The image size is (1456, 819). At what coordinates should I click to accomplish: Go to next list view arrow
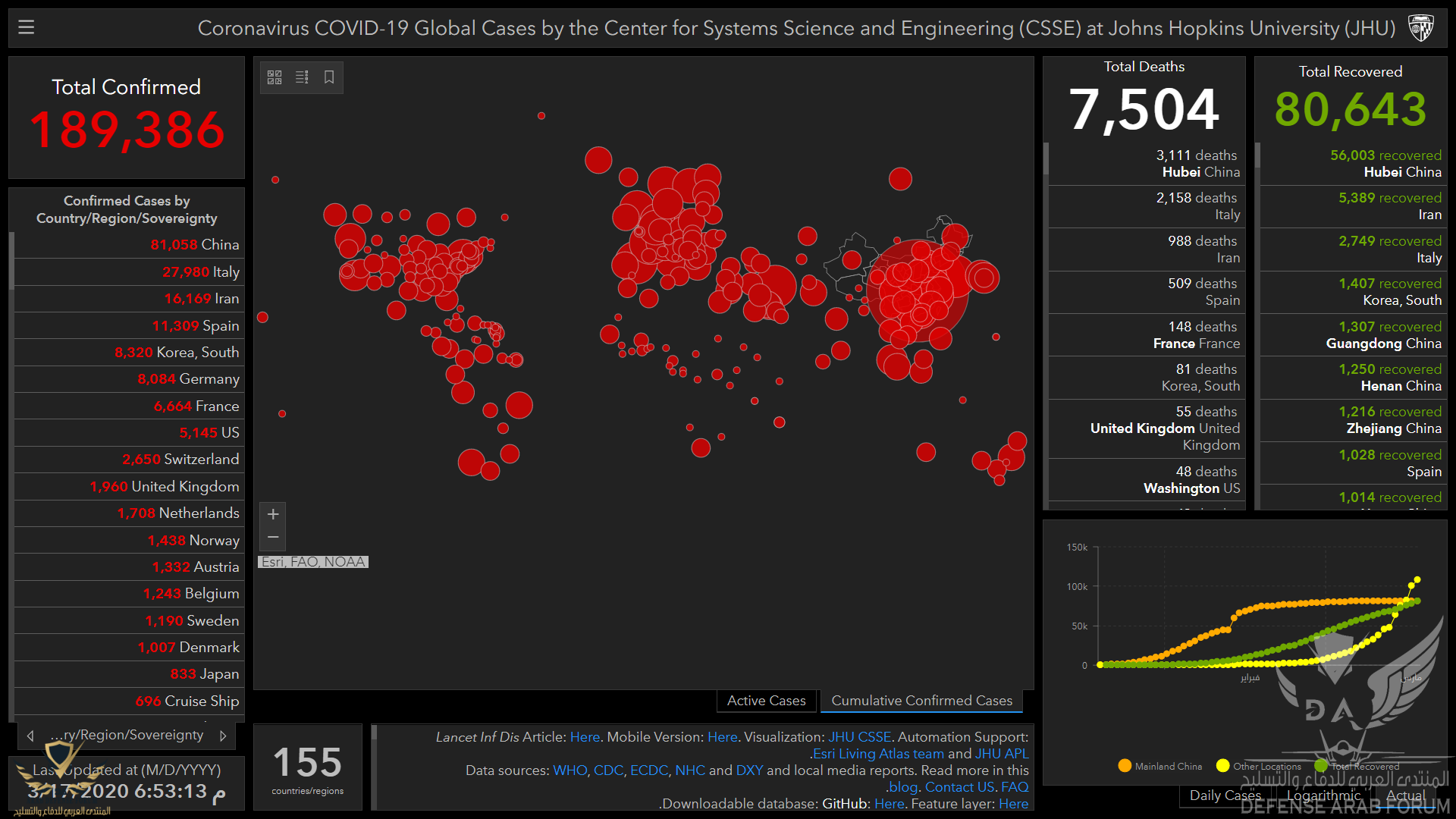click(x=223, y=736)
